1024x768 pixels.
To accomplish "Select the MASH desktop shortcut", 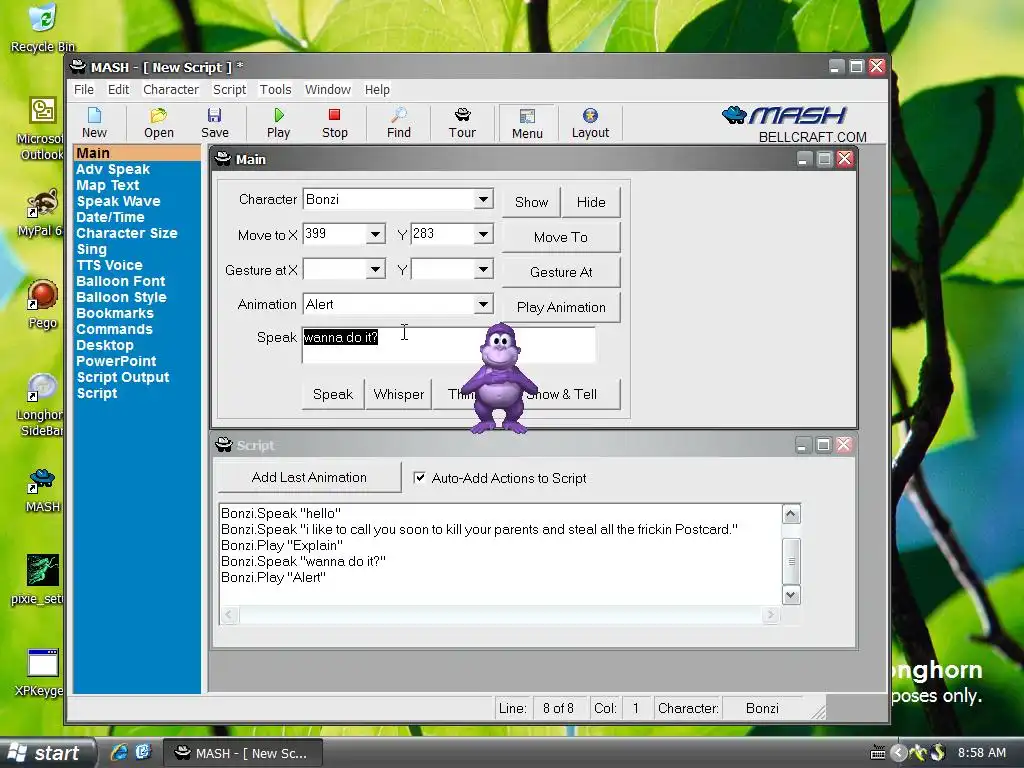I will 42,490.
